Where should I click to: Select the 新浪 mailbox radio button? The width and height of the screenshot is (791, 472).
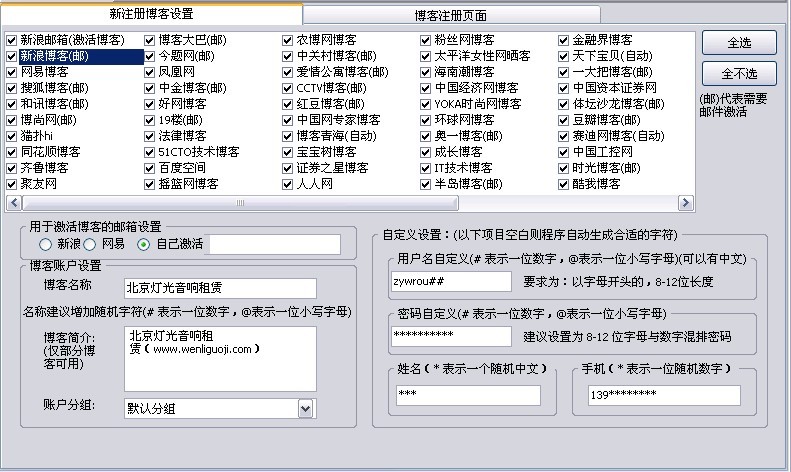tap(45, 244)
